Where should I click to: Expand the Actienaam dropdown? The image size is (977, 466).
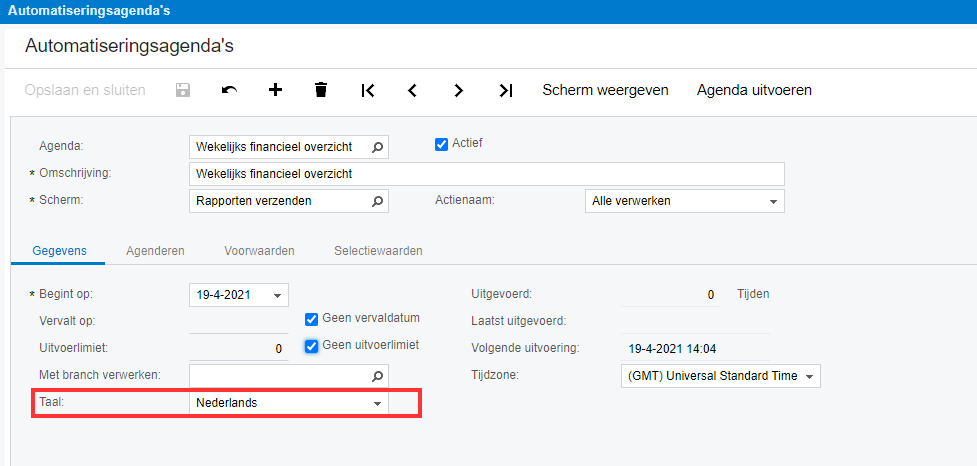pos(773,201)
